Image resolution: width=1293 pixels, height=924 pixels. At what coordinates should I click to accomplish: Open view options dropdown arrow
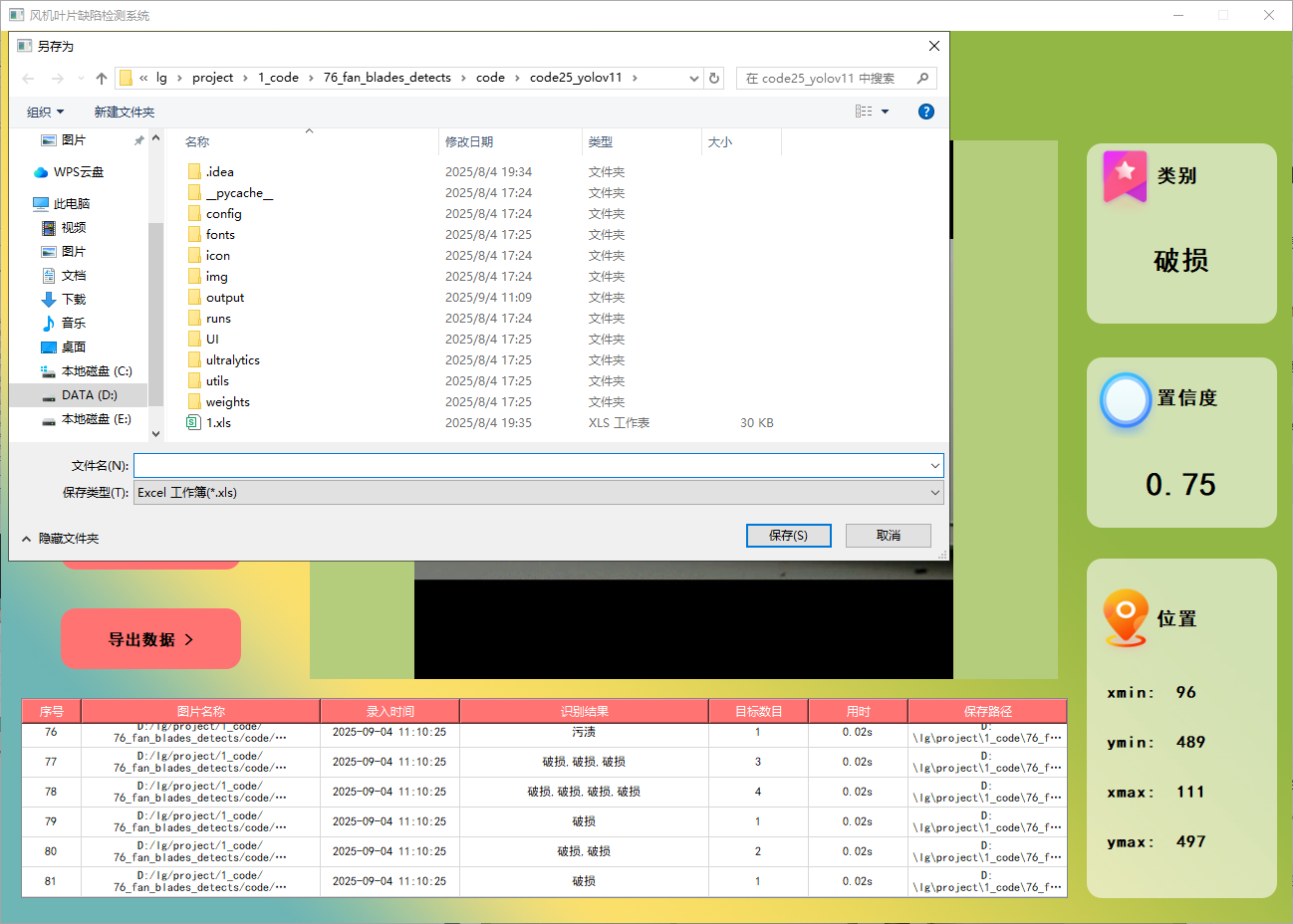pyautogui.click(x=885, y=112)
